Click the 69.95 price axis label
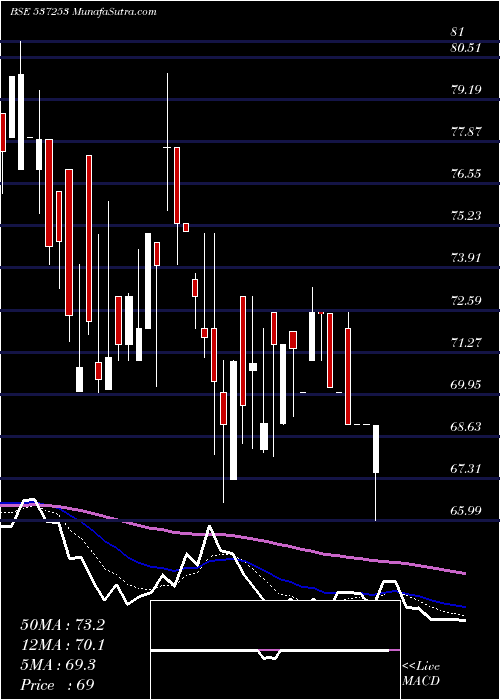Screen dimensions: 500x700 click(466, 384)
